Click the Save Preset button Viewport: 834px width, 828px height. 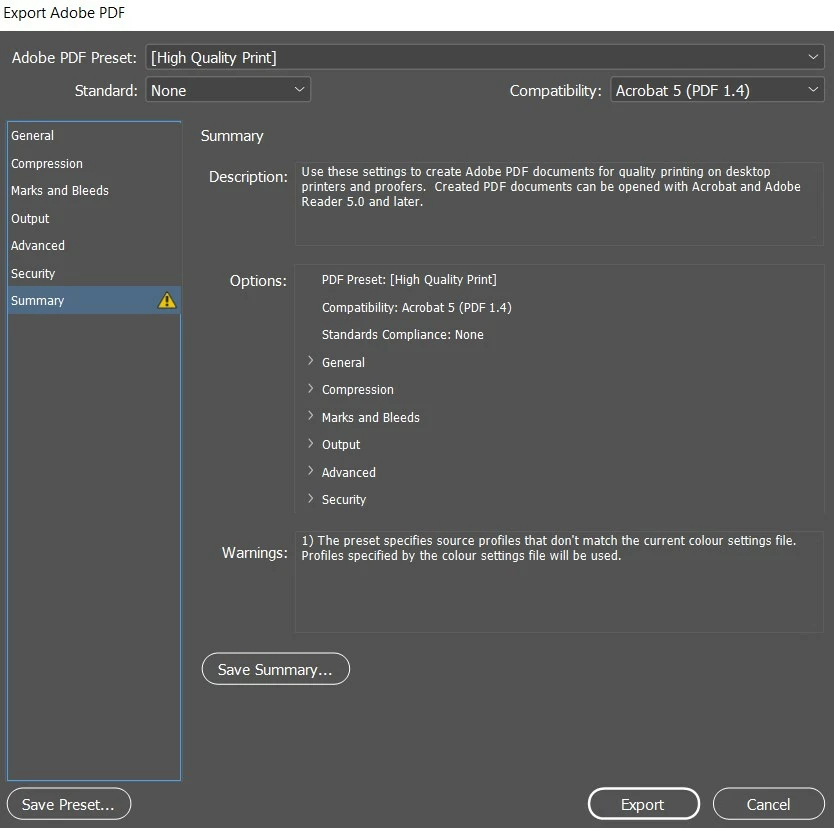tap(69, 804)
